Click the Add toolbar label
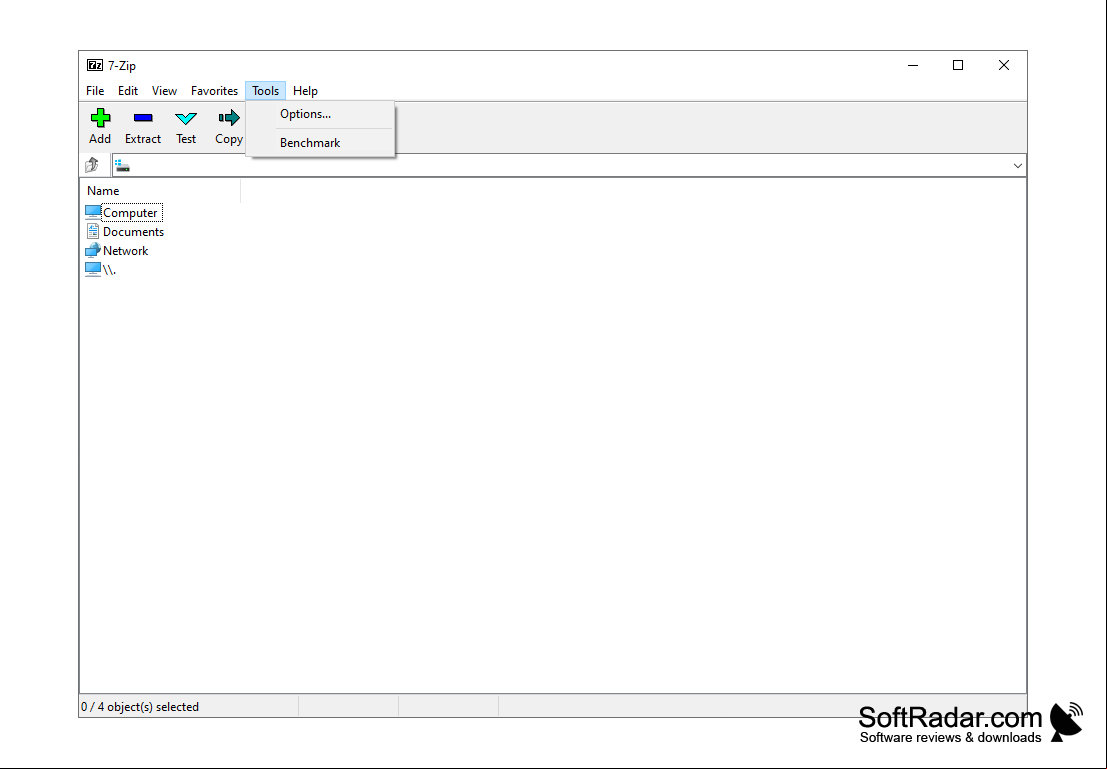 (100, 139)
